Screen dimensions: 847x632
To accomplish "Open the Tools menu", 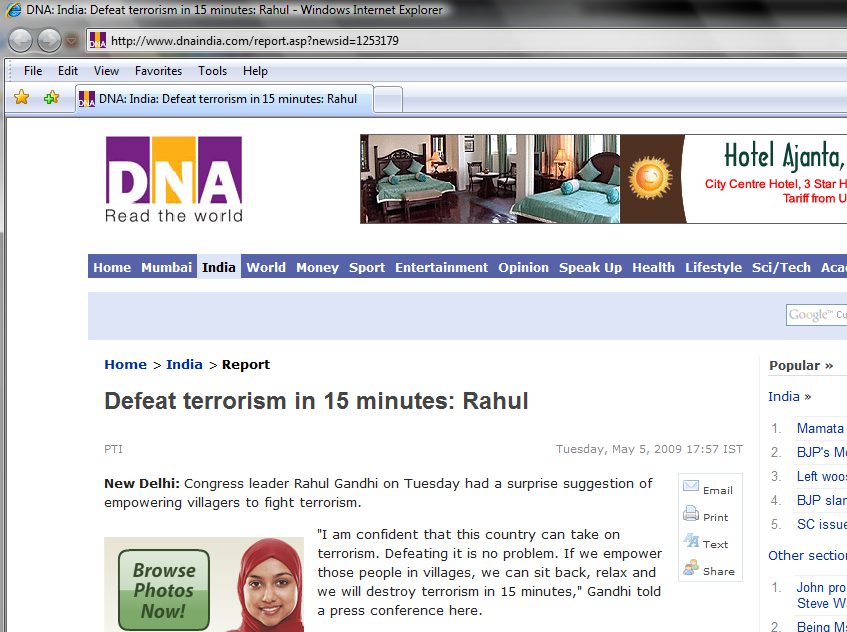I will click(212, 71).
